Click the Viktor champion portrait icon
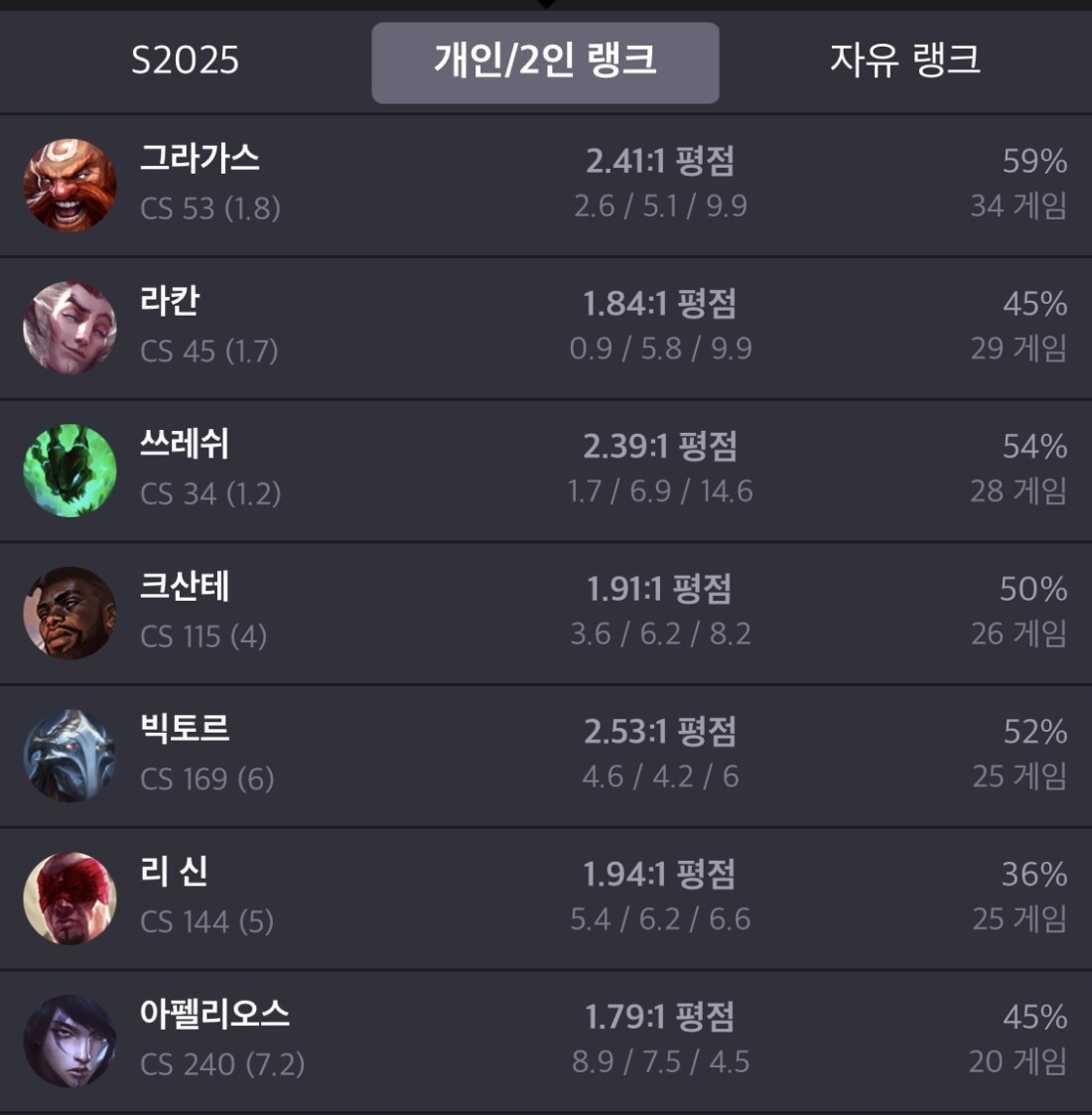1092x1115 pixels. [69, 756]
